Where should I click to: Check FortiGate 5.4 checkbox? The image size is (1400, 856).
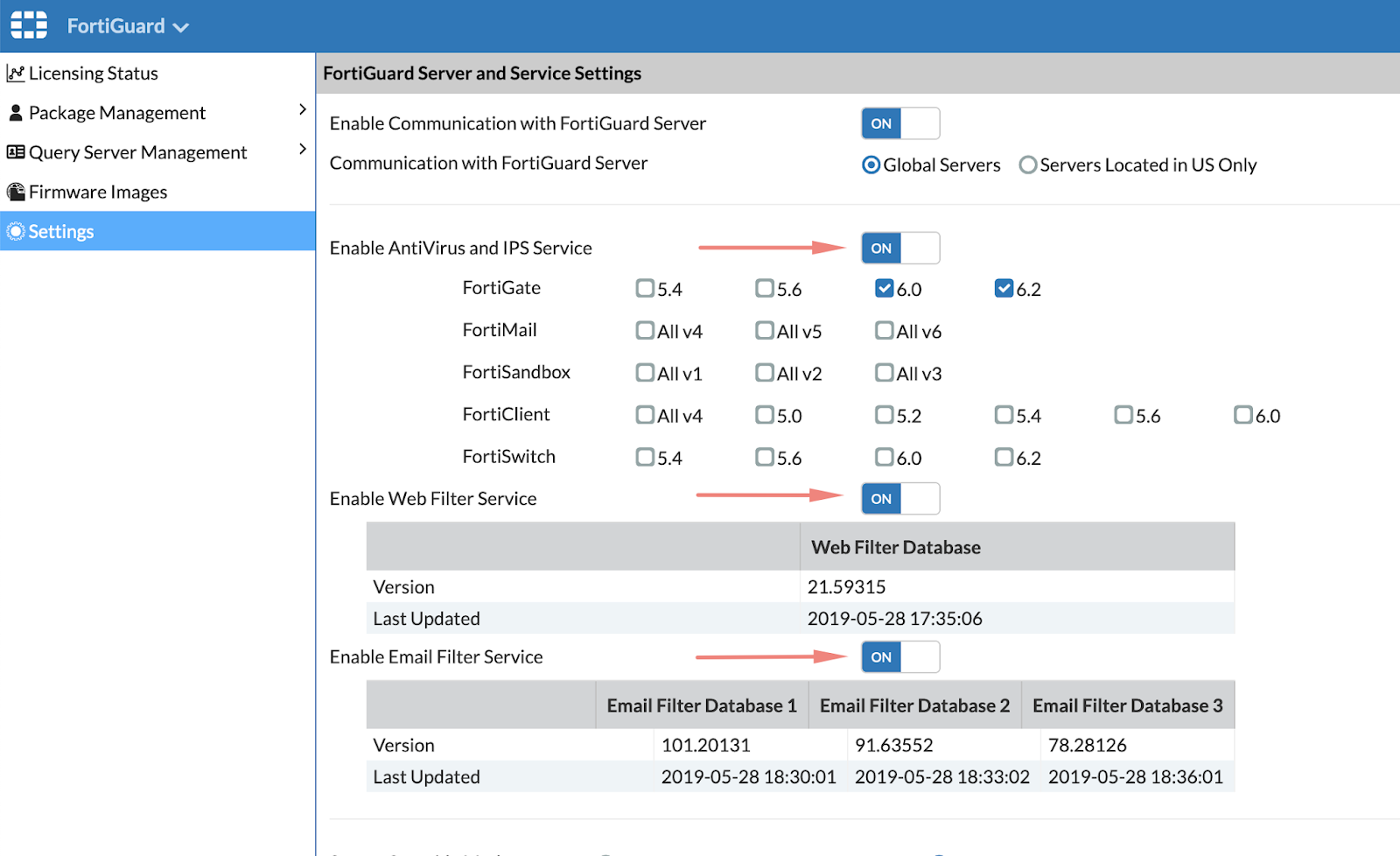[646, 288]
